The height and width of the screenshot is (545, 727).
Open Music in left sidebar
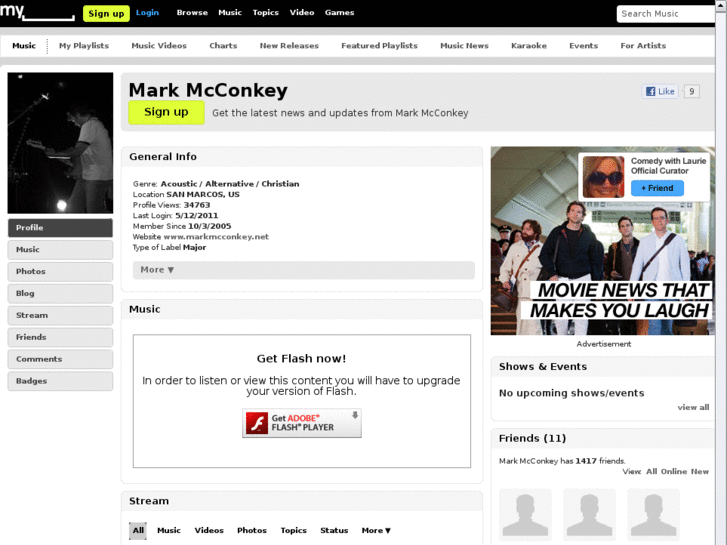pyautogui.click(x=60, y=250)
